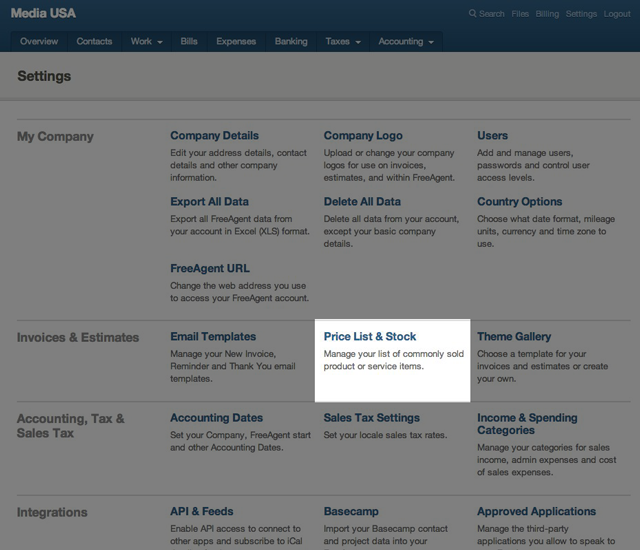Click the Export All Data link
The height and width of the screenshot is (550, 640).
click(209, 202)
